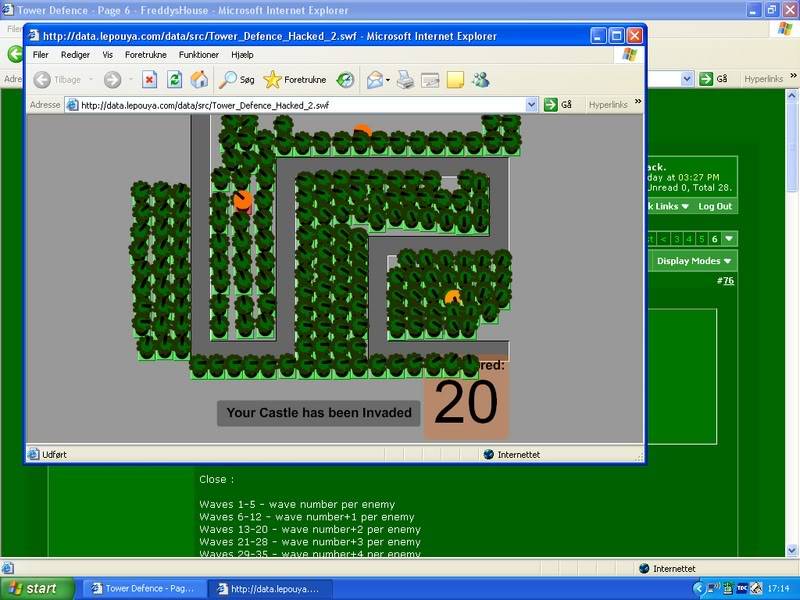This screenshot has height=600, width=800.
Task: Click page icon in the address bar
Action: 72,105
